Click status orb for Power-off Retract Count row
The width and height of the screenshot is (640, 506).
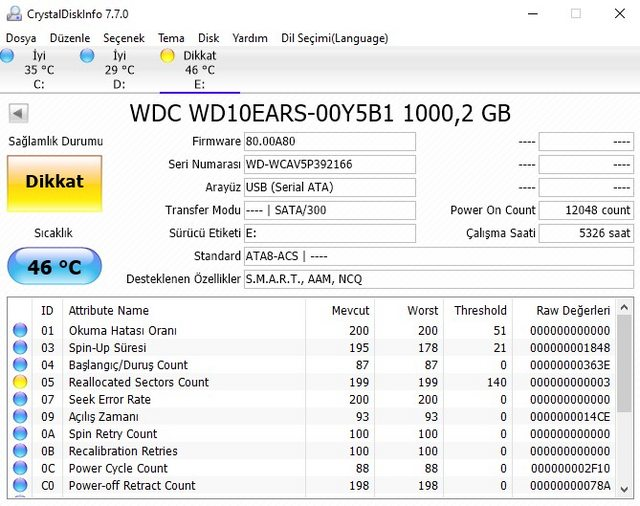[x=20, y=485]
